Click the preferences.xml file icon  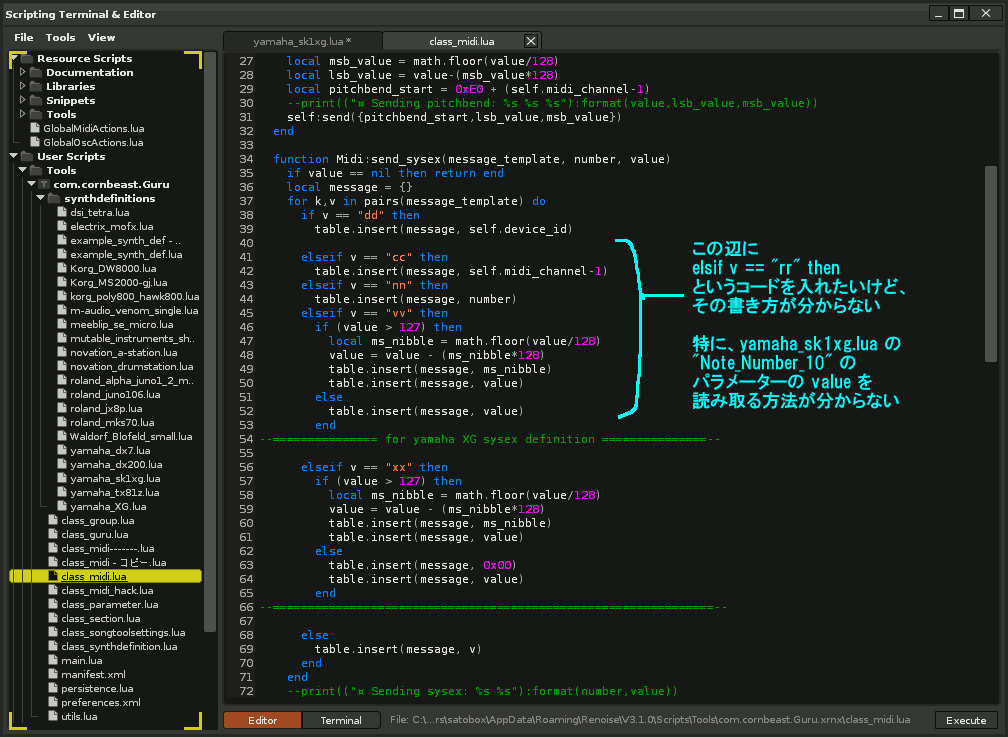point(53,702)
